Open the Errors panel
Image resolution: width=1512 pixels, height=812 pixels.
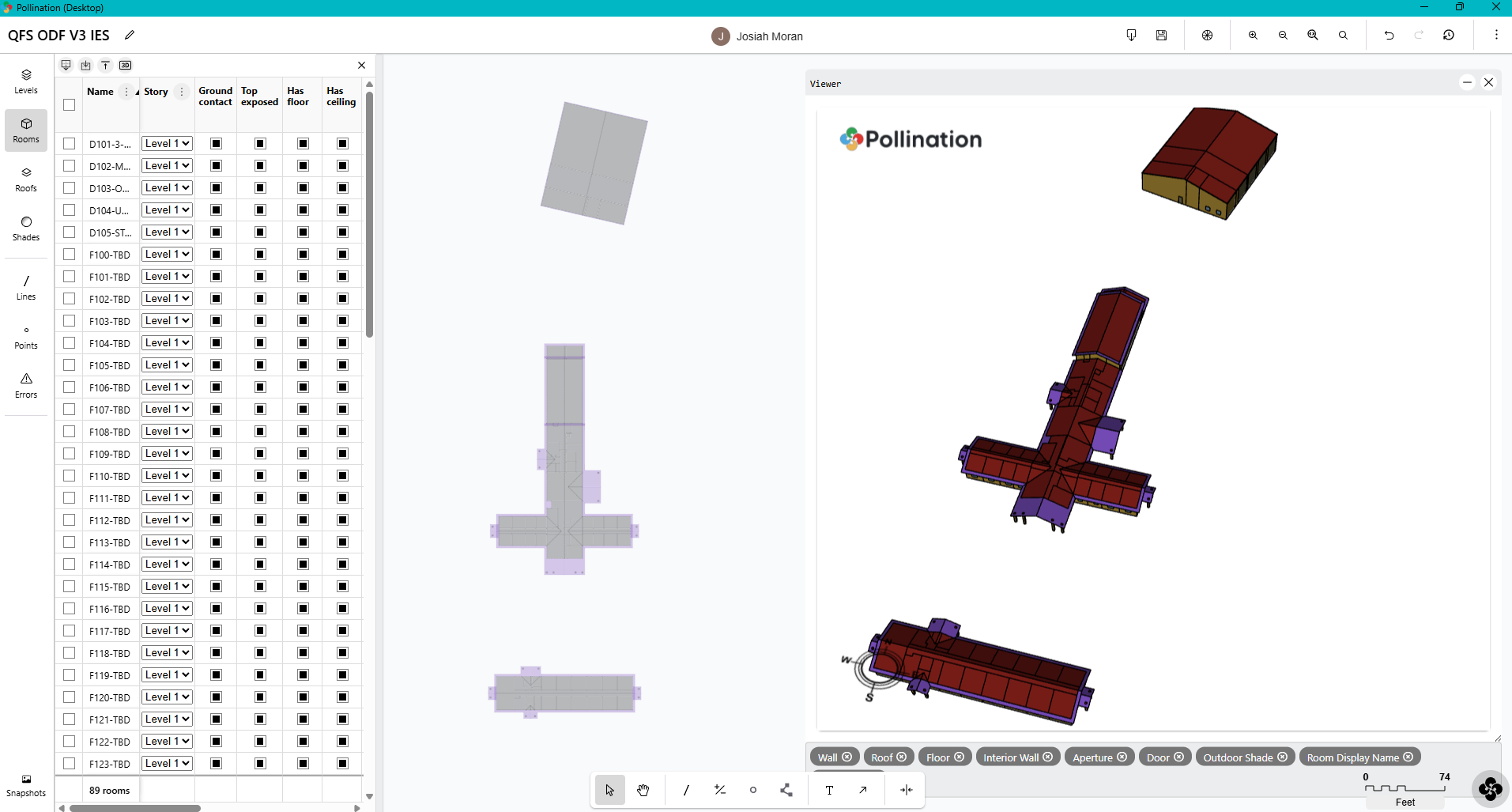tap(26, 385)
